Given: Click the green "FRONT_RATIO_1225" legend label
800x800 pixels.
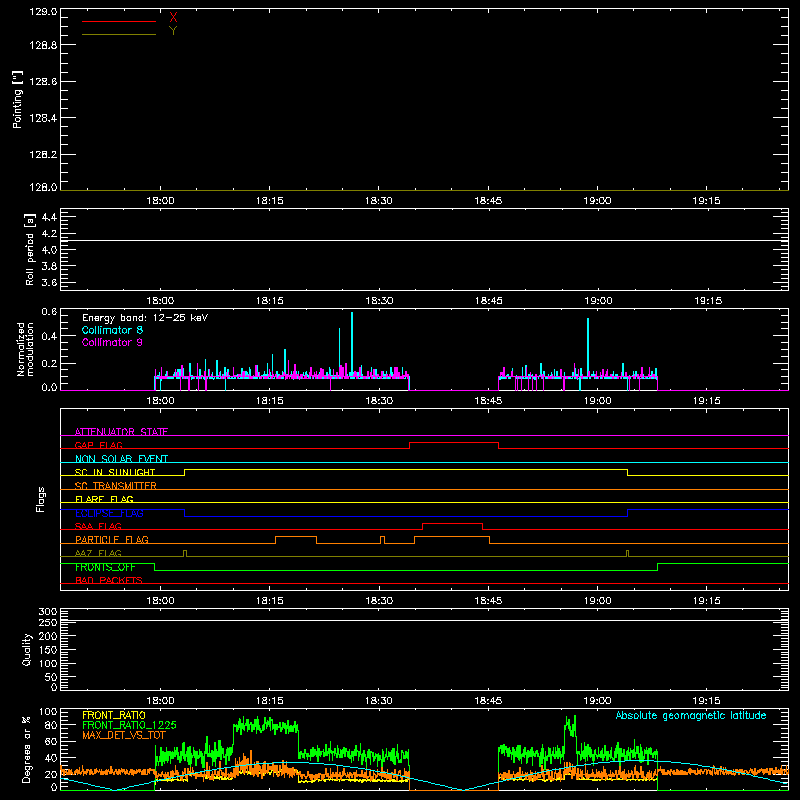Looking at the screenshot, I should (129, 725).
